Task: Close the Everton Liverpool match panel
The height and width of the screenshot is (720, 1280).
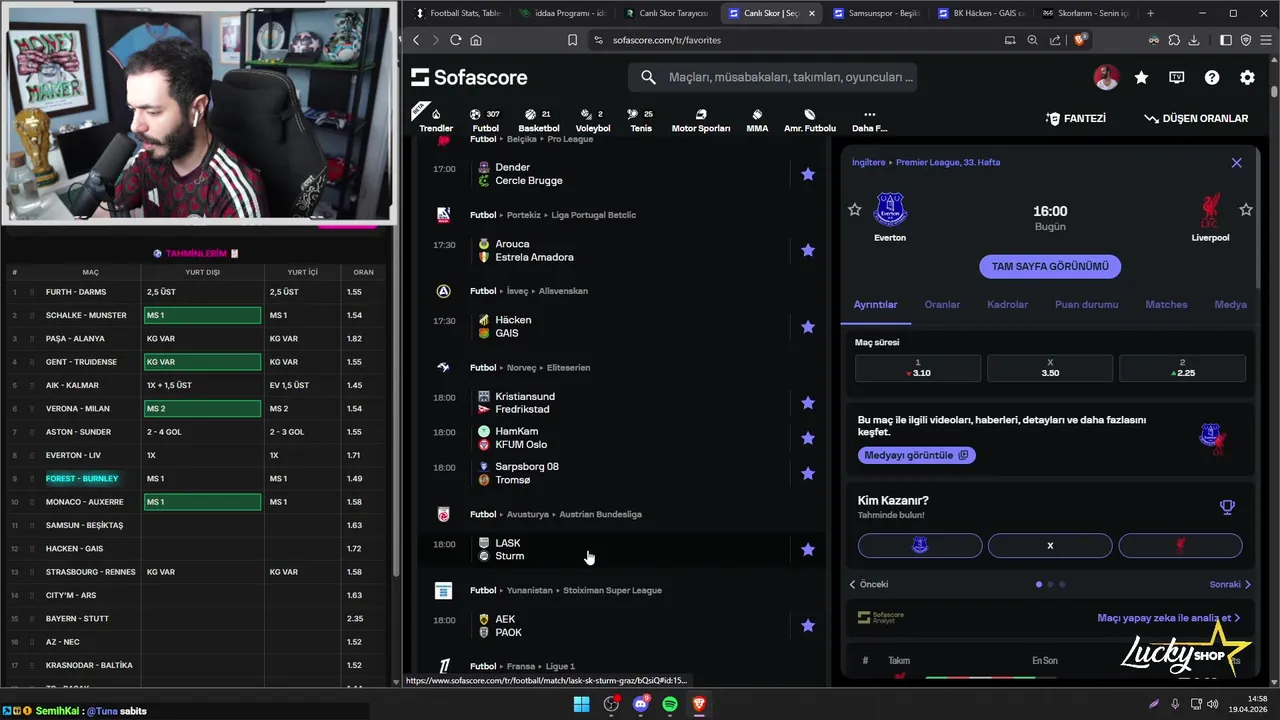Action: coord(1237,162)
